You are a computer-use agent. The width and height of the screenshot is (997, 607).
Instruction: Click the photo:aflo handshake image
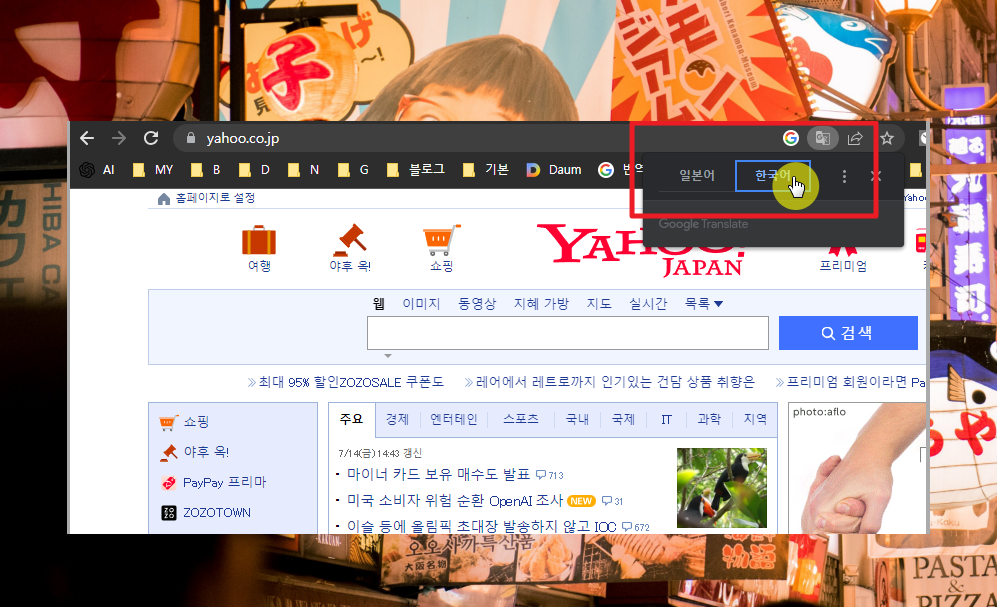(857, 468)
